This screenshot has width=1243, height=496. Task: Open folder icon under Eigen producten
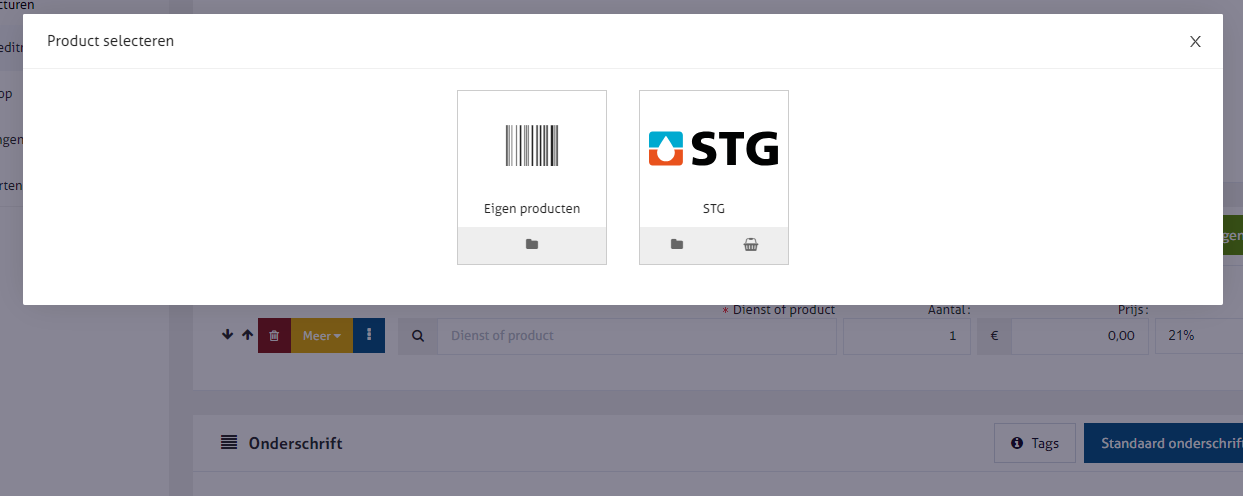click(532, 244)
